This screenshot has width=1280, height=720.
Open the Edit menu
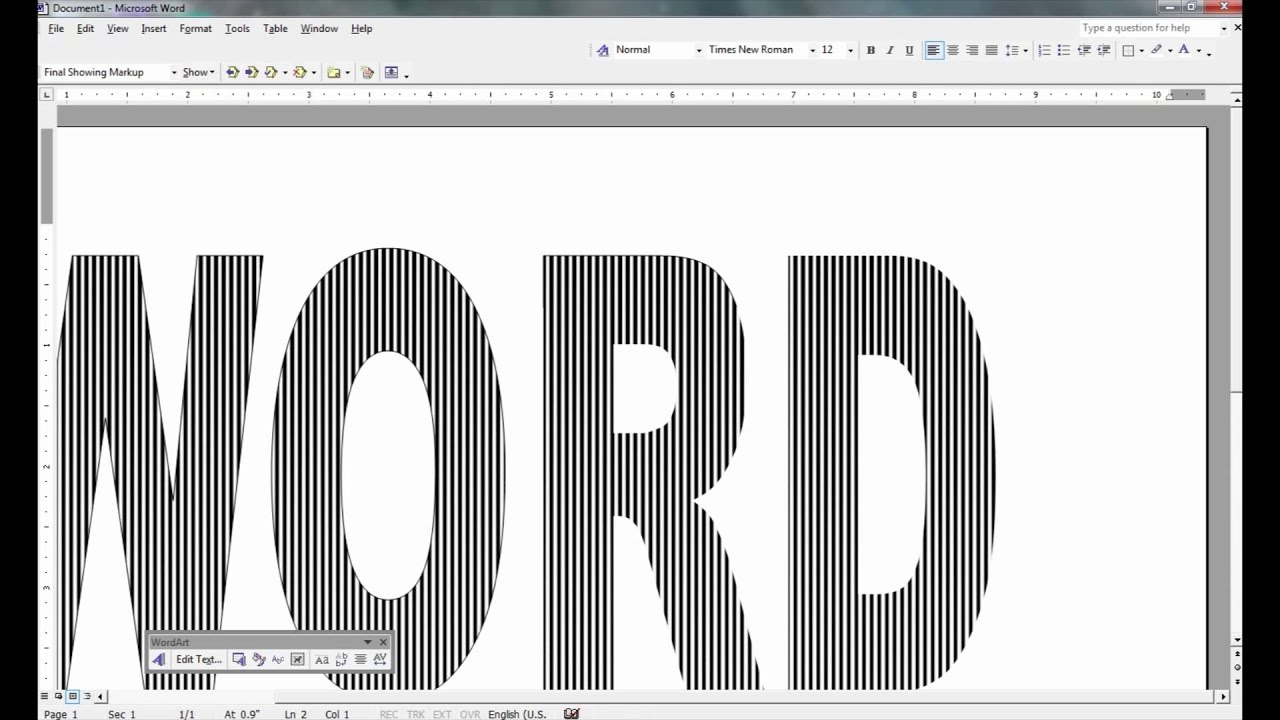[x=86, y=28]
